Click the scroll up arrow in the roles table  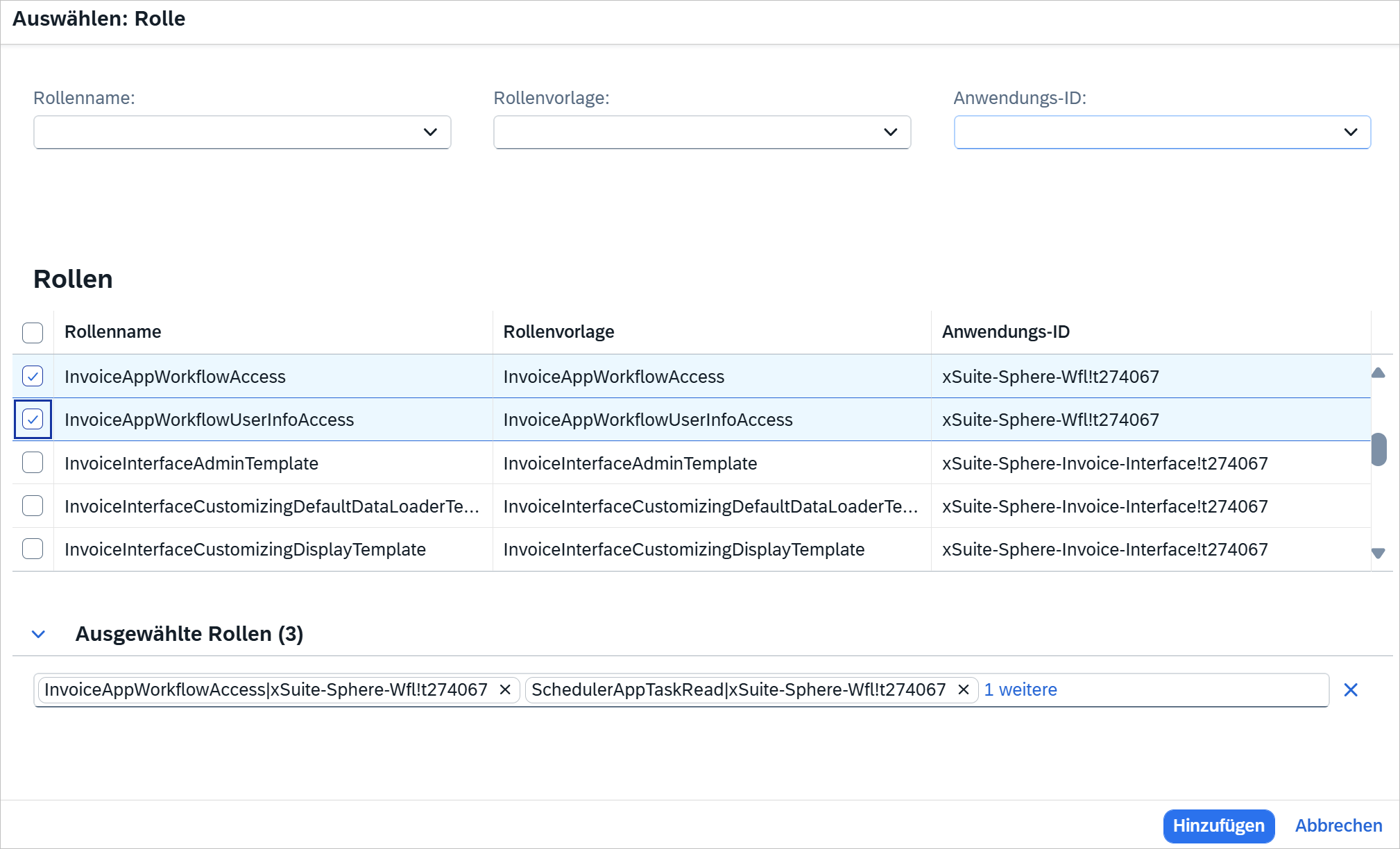point(1378,373)
